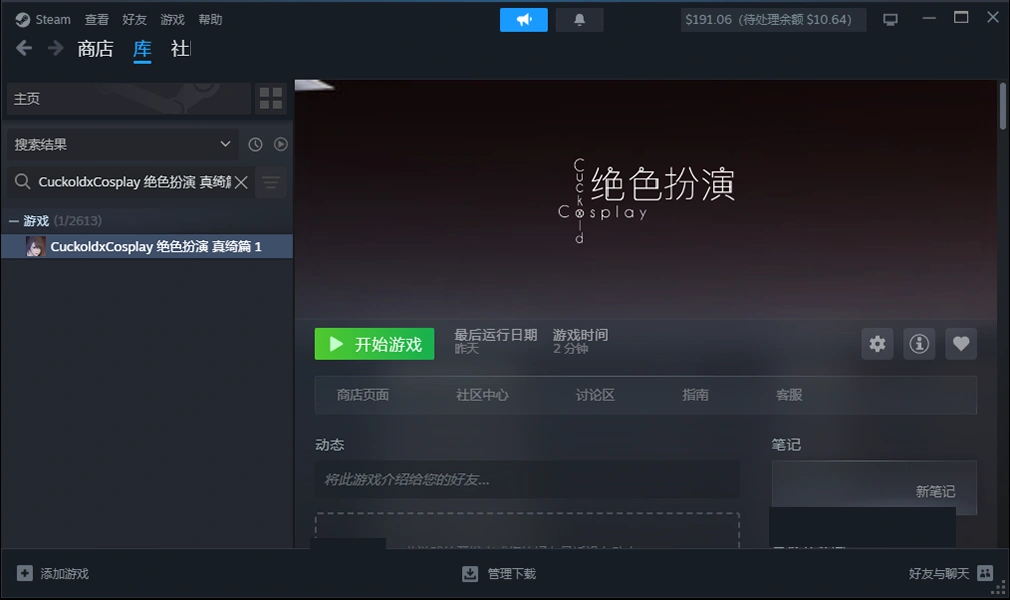This screenshot has height=600, width=1010.
Task: Click the clock recent-activity sort icon
Action: (x=255, y=144)
